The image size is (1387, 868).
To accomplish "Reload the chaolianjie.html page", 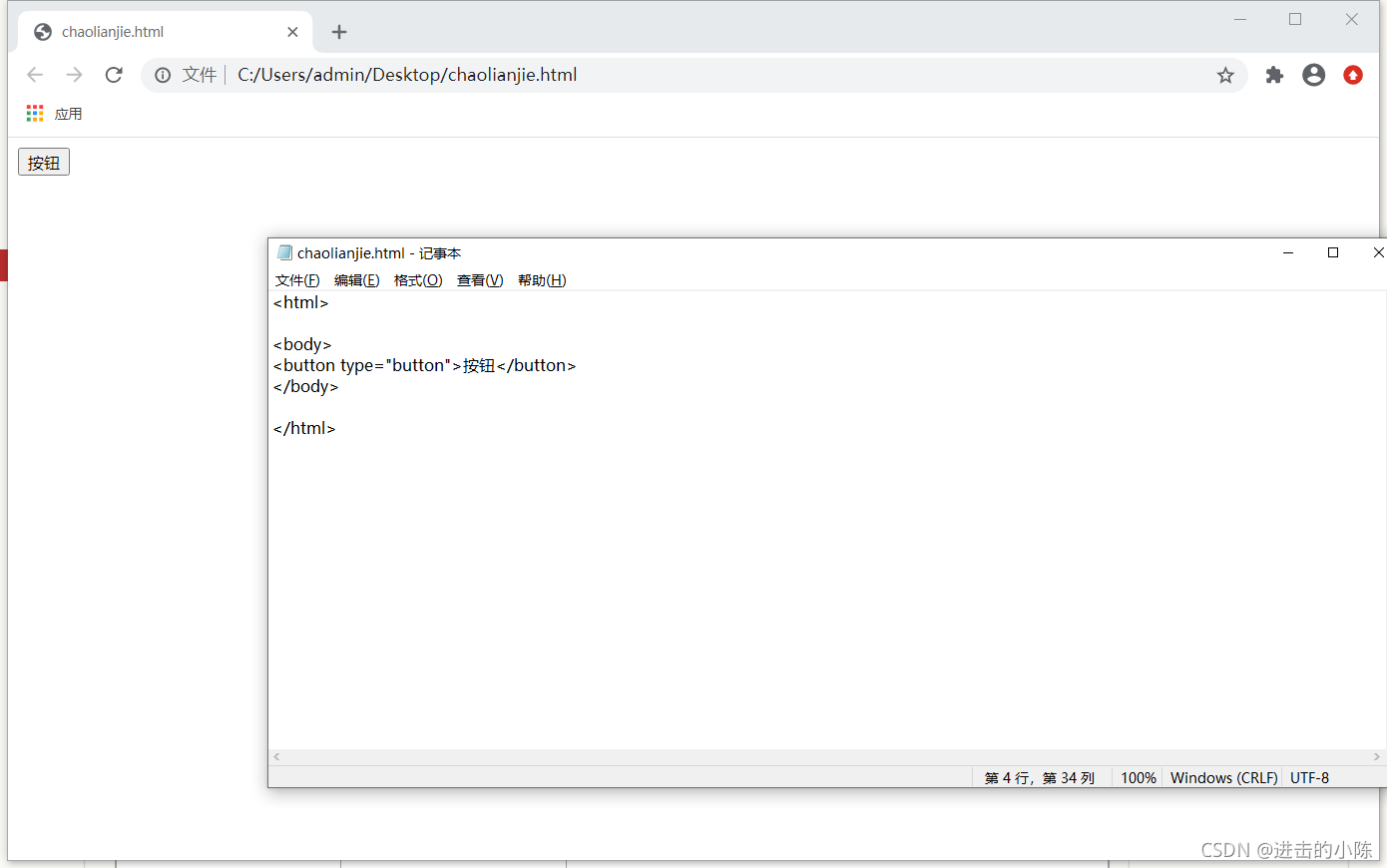I will [114, 75].
